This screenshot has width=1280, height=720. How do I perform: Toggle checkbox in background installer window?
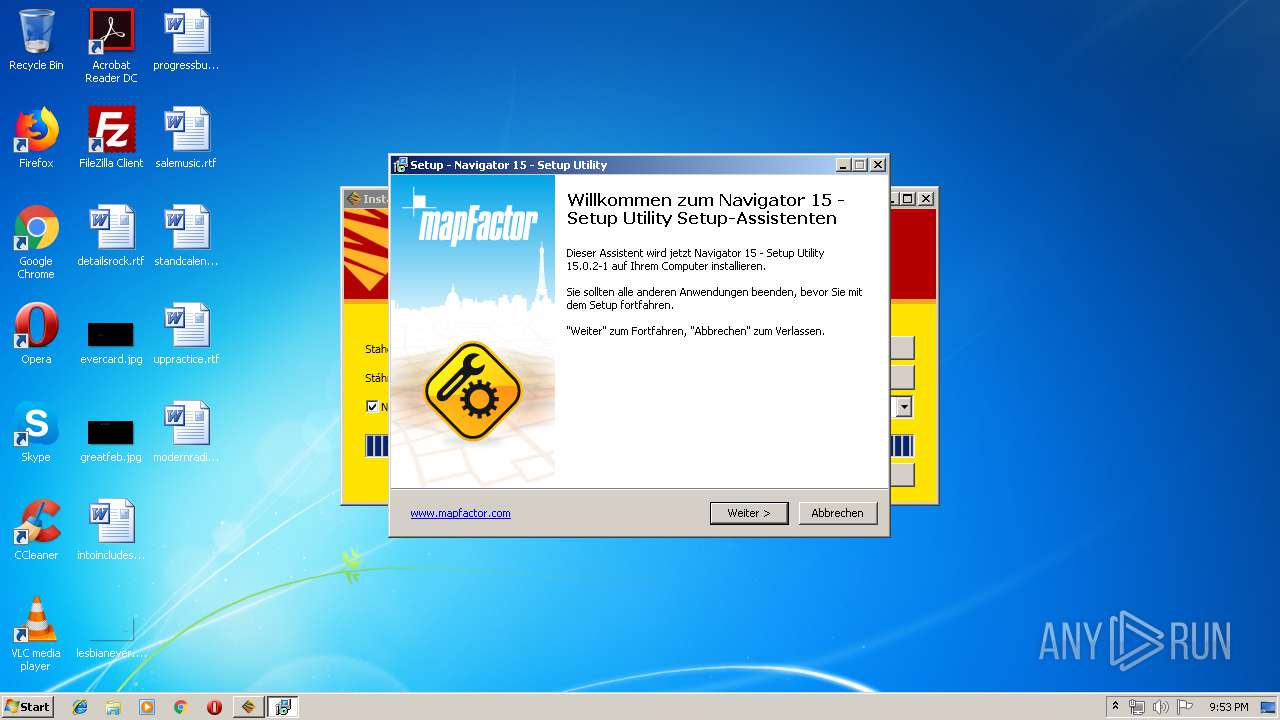(372, 407)
